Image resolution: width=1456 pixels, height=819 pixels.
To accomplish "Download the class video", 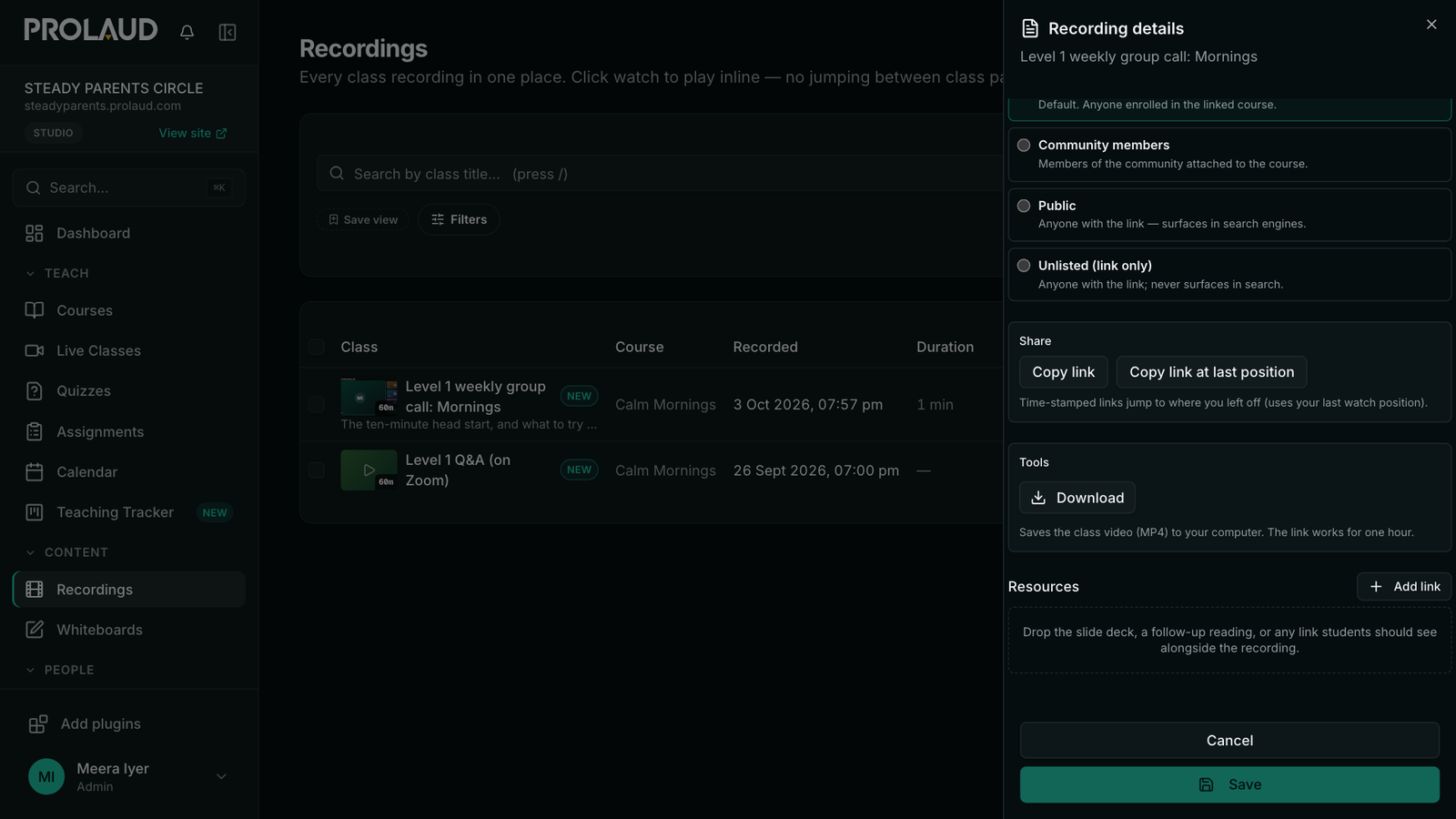I will pyautogui.click(x=1077, y=498).
